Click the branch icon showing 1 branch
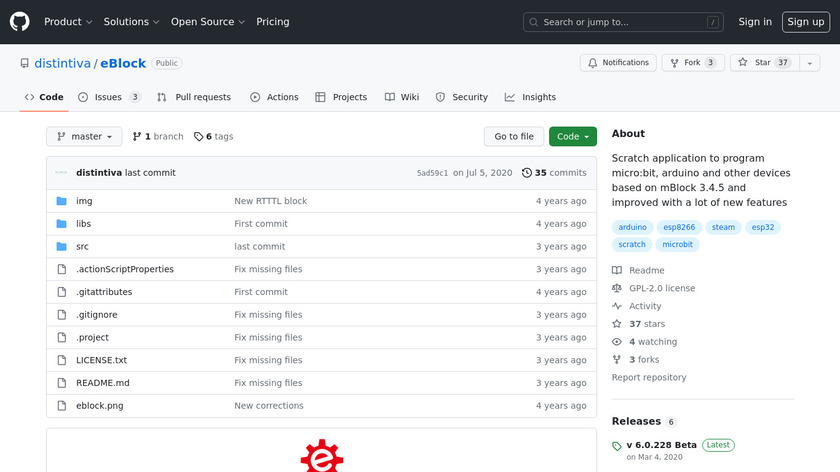Image resolution: width=840 pixels, height=472 pixels. (137, 137)
